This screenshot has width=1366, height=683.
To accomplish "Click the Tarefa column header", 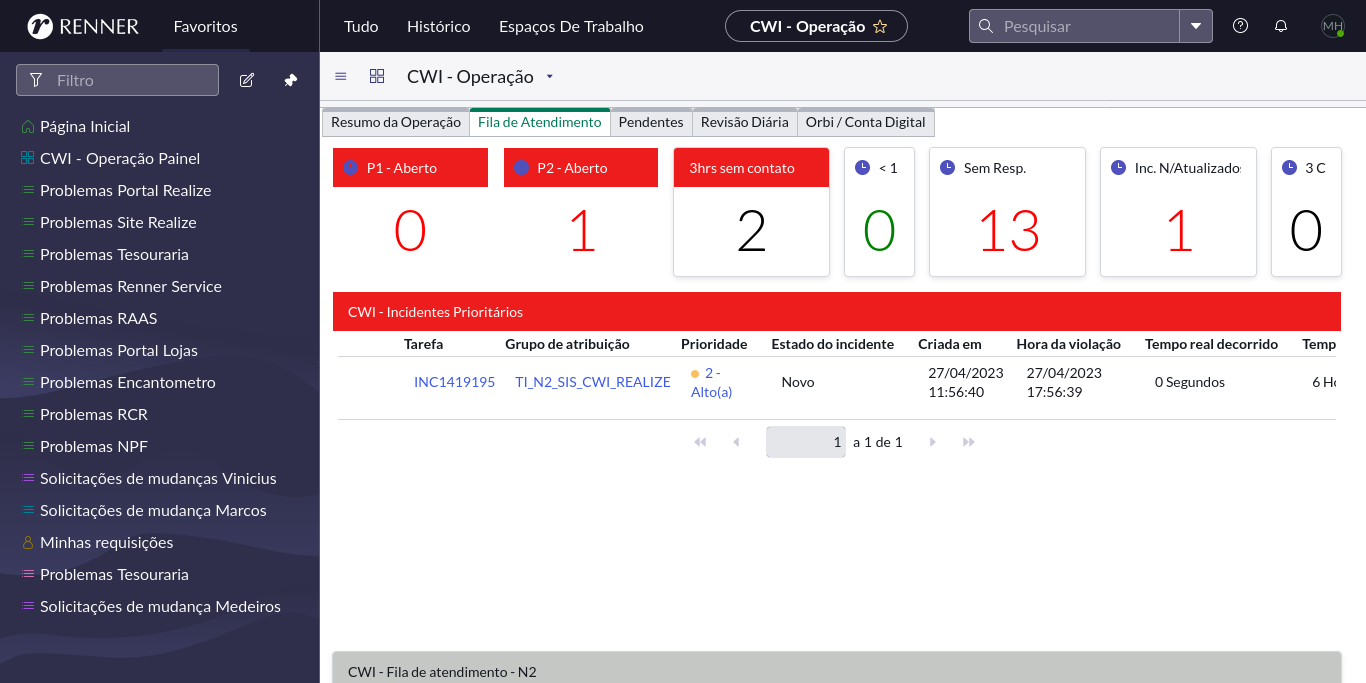I will pos(423,344).
